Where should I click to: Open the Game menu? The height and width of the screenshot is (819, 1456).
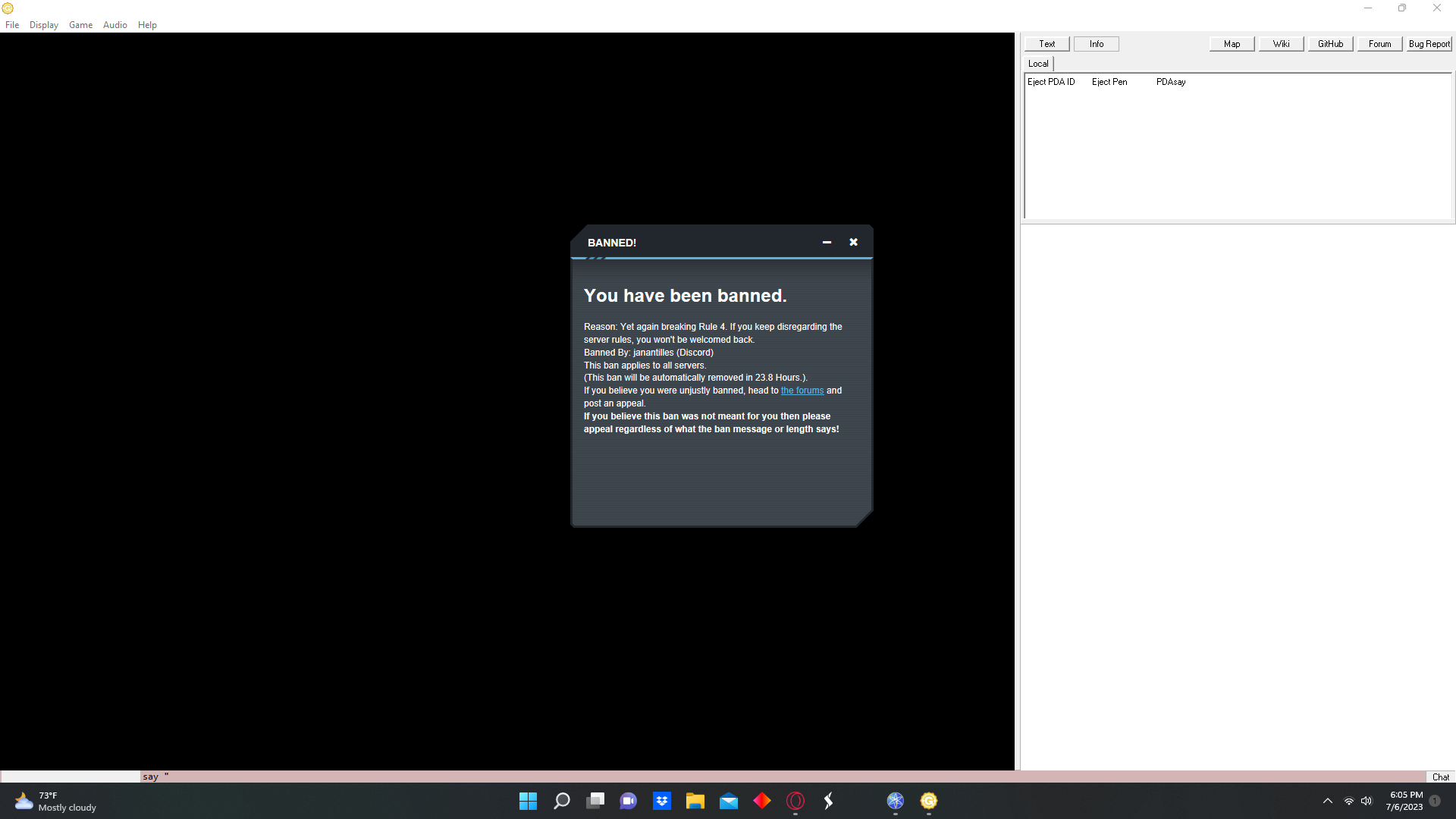[x=80, y=25]
